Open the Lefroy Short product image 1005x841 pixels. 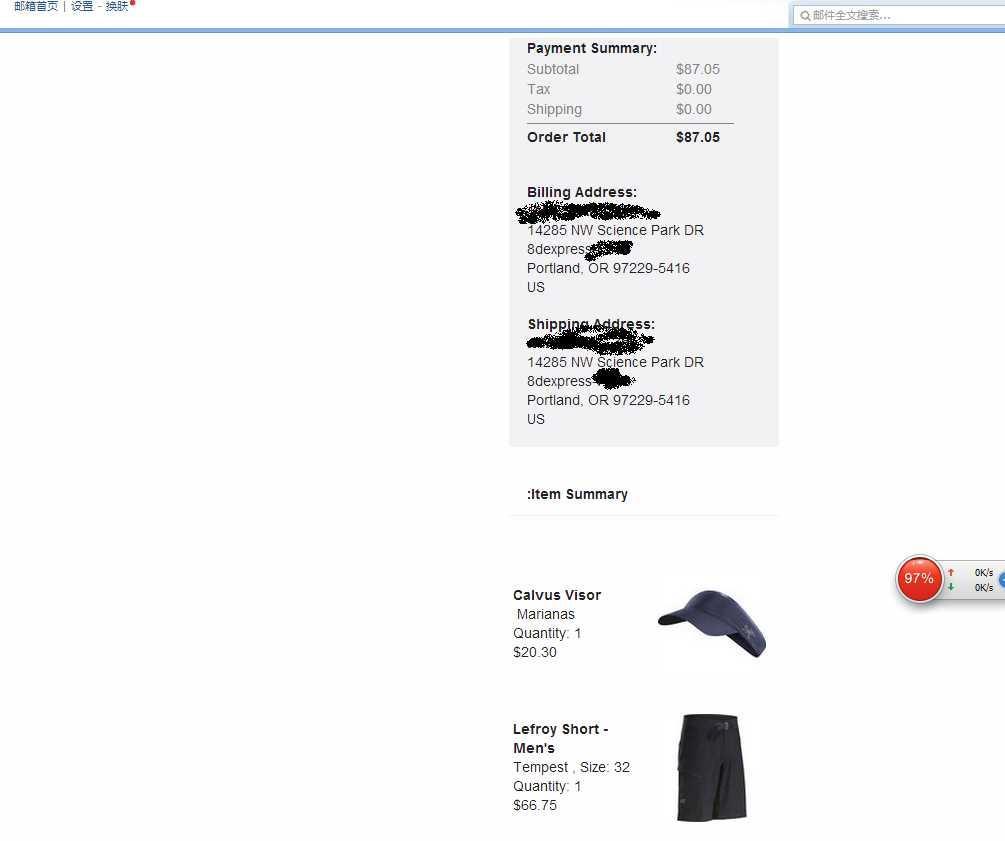pos(712,767)
